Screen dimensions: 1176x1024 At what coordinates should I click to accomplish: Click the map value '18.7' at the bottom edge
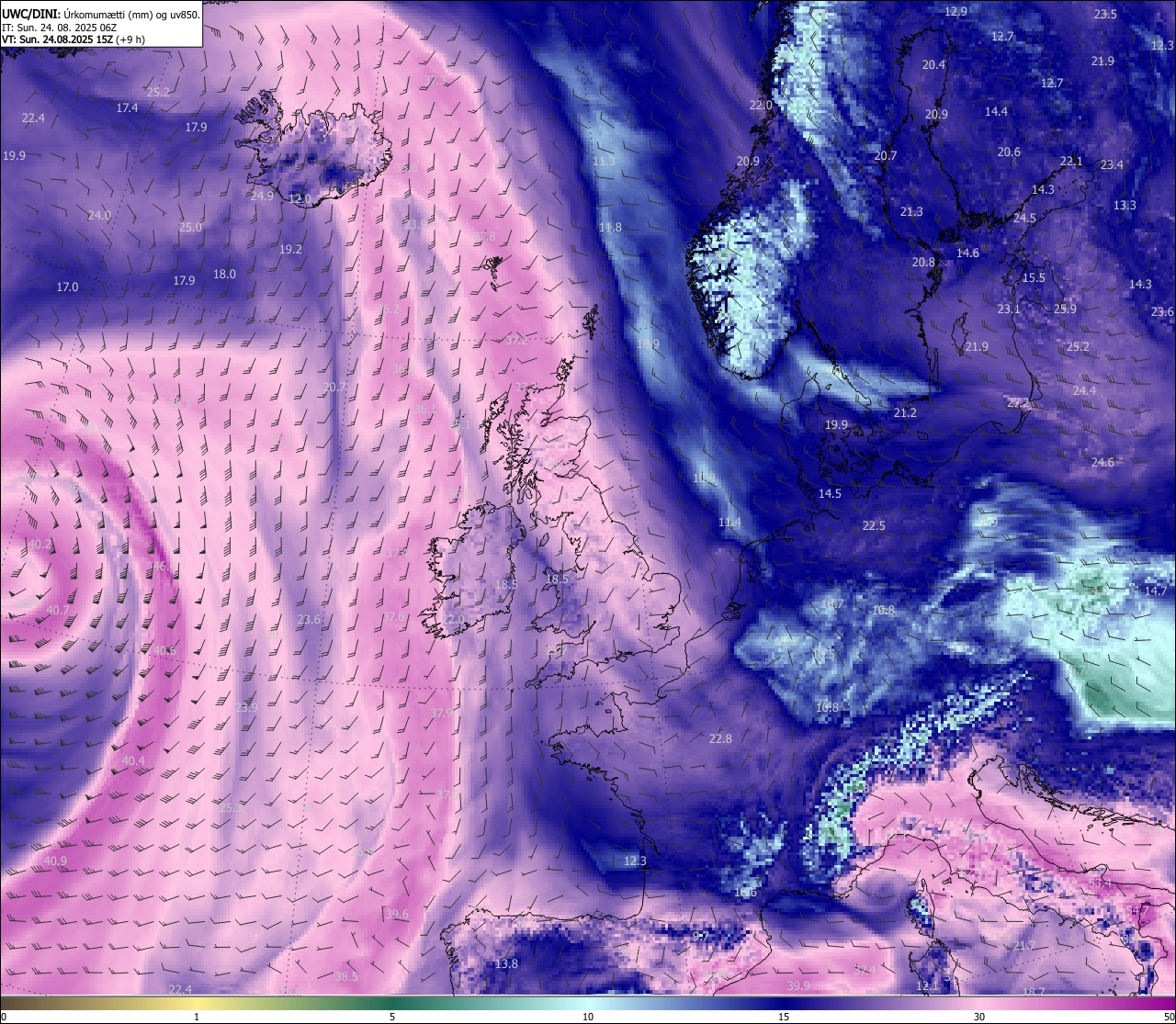[1034, 992]
